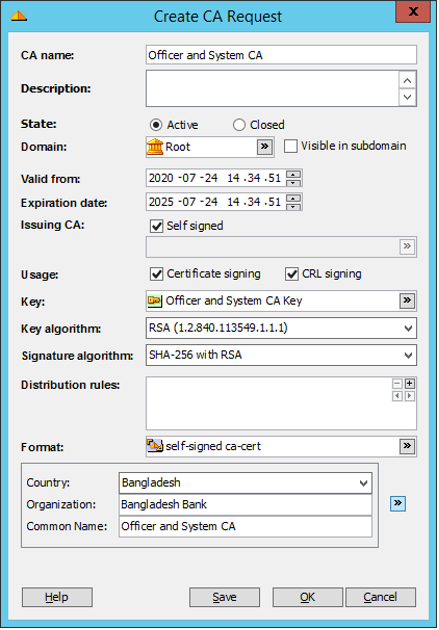
Task: Confirm with the OK button
Action: tap(308, 597)
